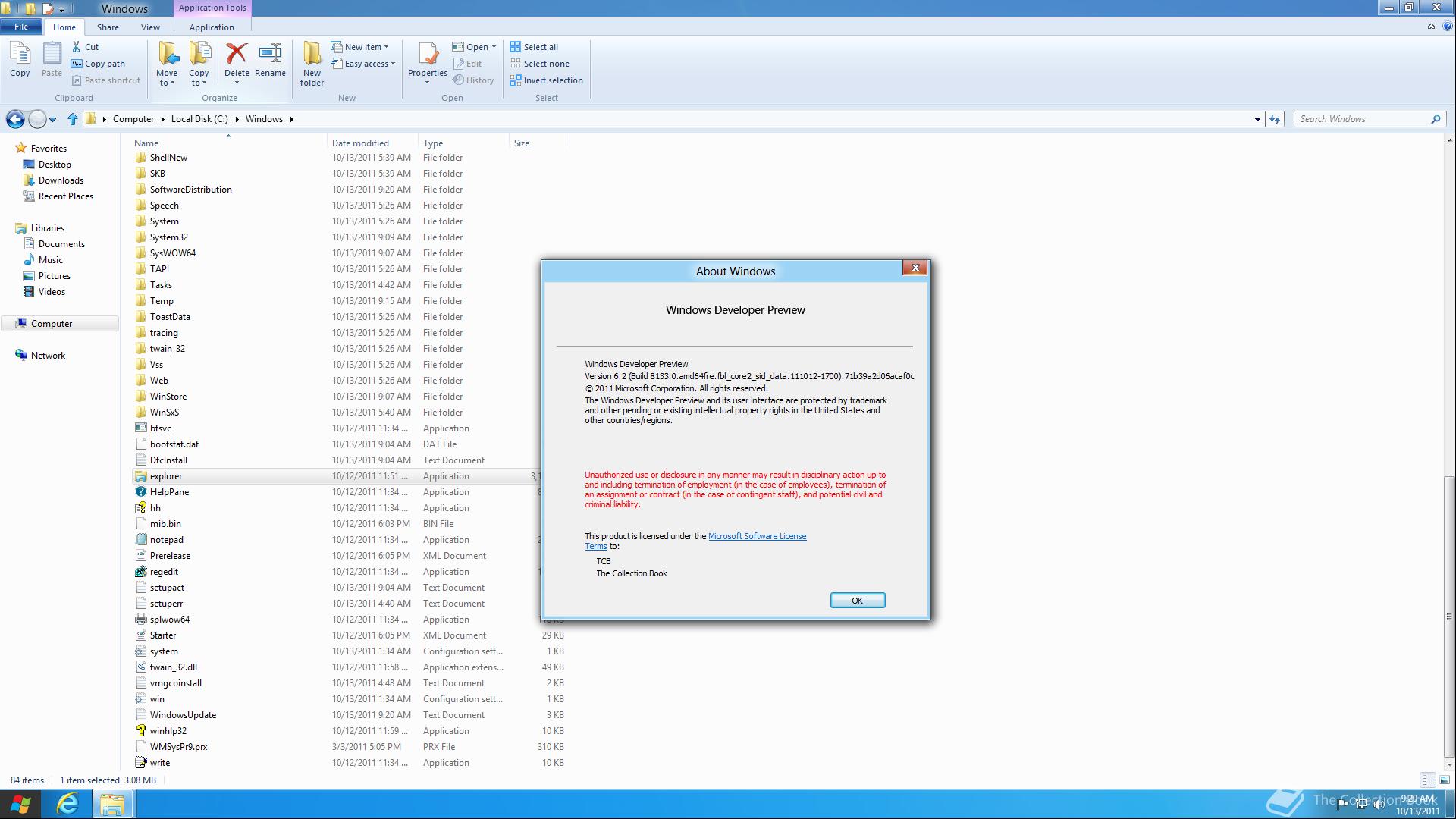Click in the Search Windows field
Viewport: 1456px width, 819px height.
click(1361, 119)
